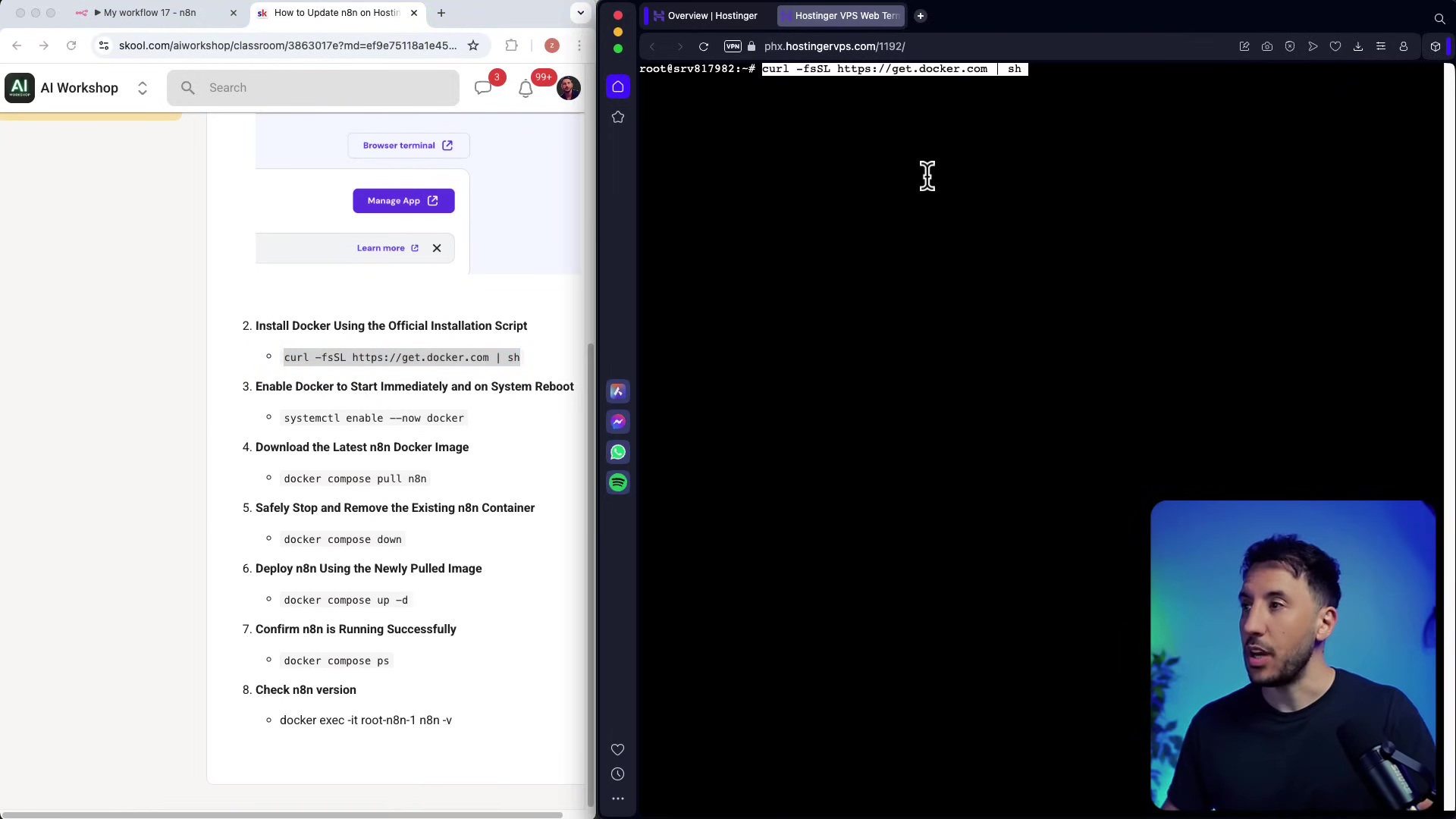Add a new tab in Opera

(x=921, y=16)
